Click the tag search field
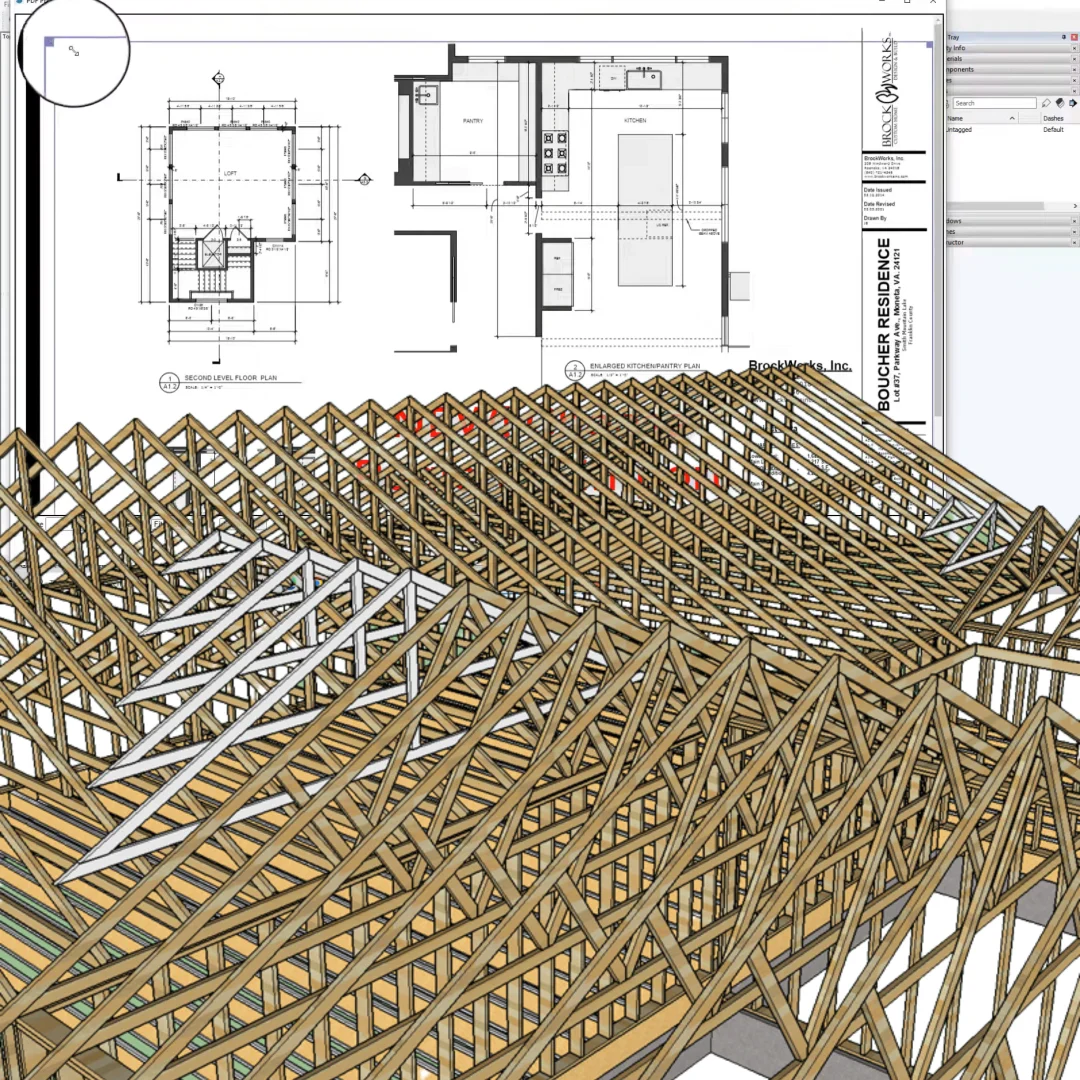Screen dimensions: 1080x1080 click(993, 103)
